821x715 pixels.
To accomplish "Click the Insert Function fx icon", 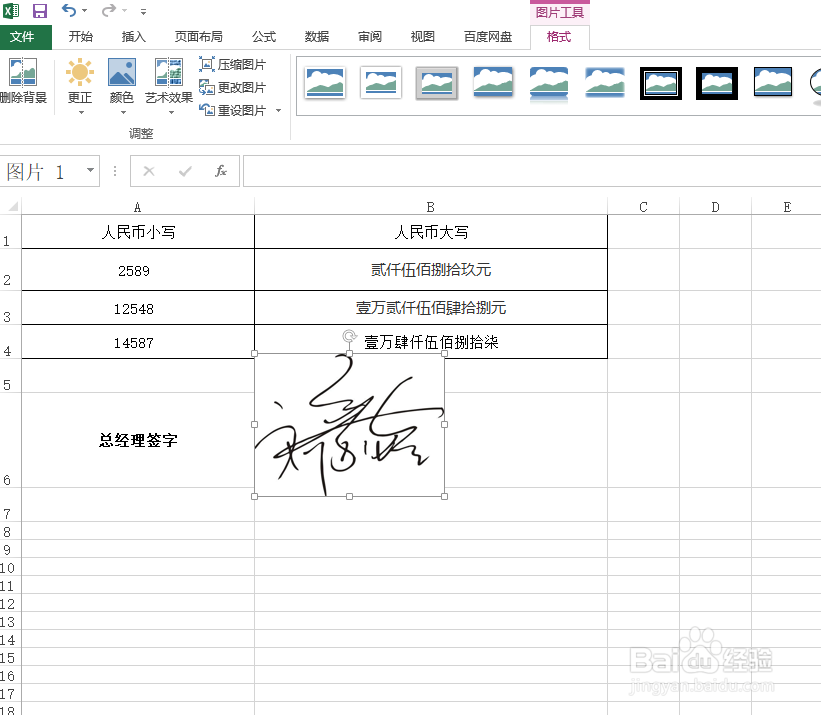I will (x=220, y=170).
